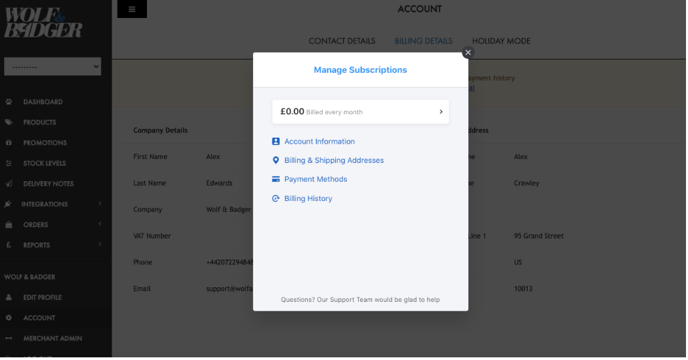
Task: Click the Dashboard paw icon
Action: click(x=9, y=102)
